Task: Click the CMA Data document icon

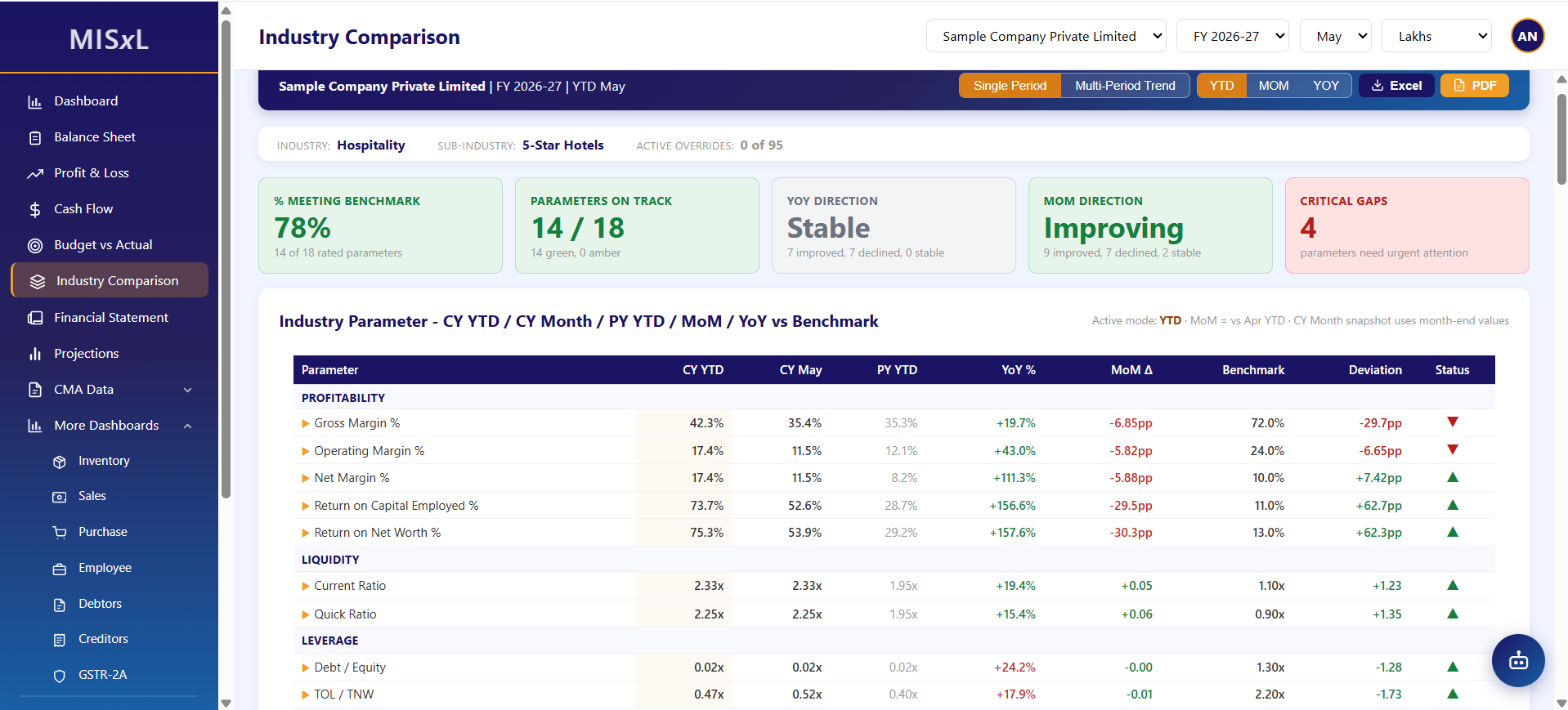Action: (x=34, y=390)
